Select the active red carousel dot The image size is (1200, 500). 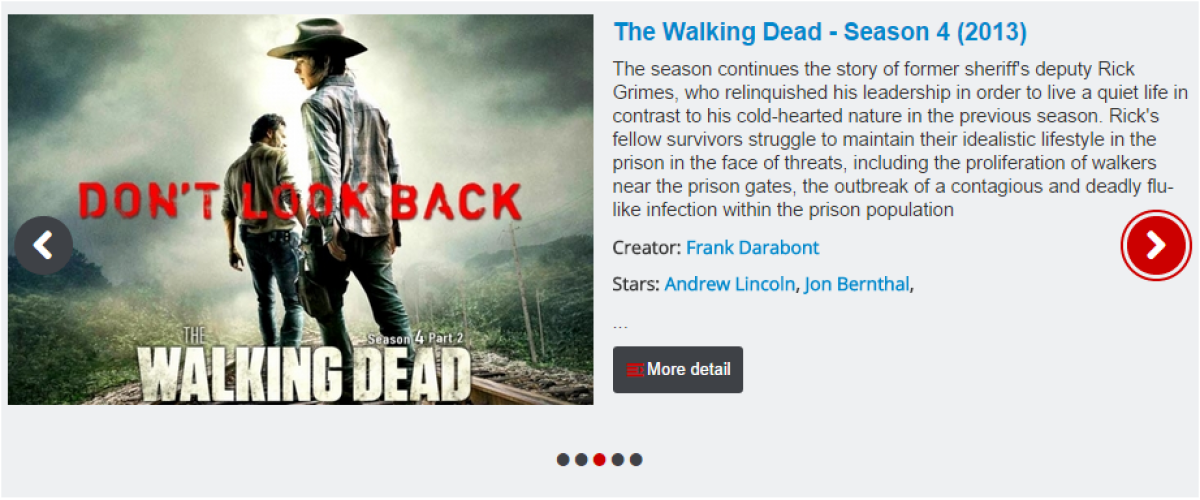[599, 460]
